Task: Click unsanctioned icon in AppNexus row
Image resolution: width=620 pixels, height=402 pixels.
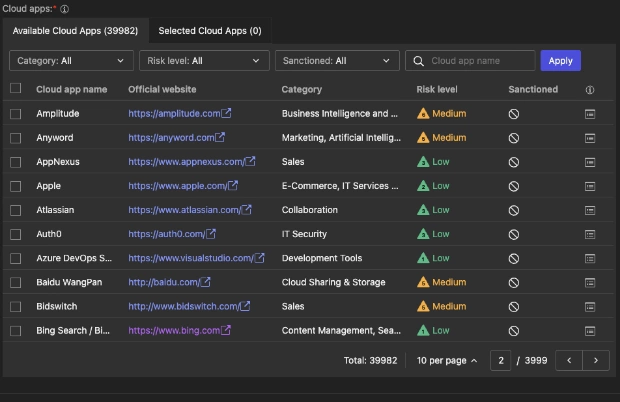Action: tap(514, 162)
